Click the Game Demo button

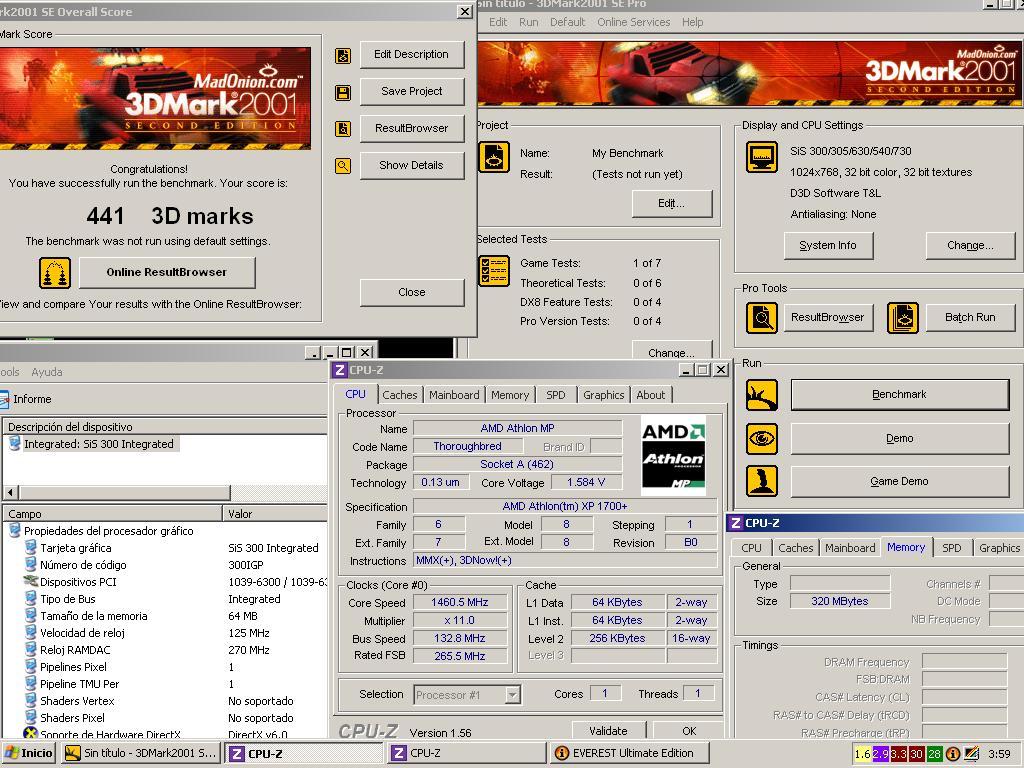point(899,481)
